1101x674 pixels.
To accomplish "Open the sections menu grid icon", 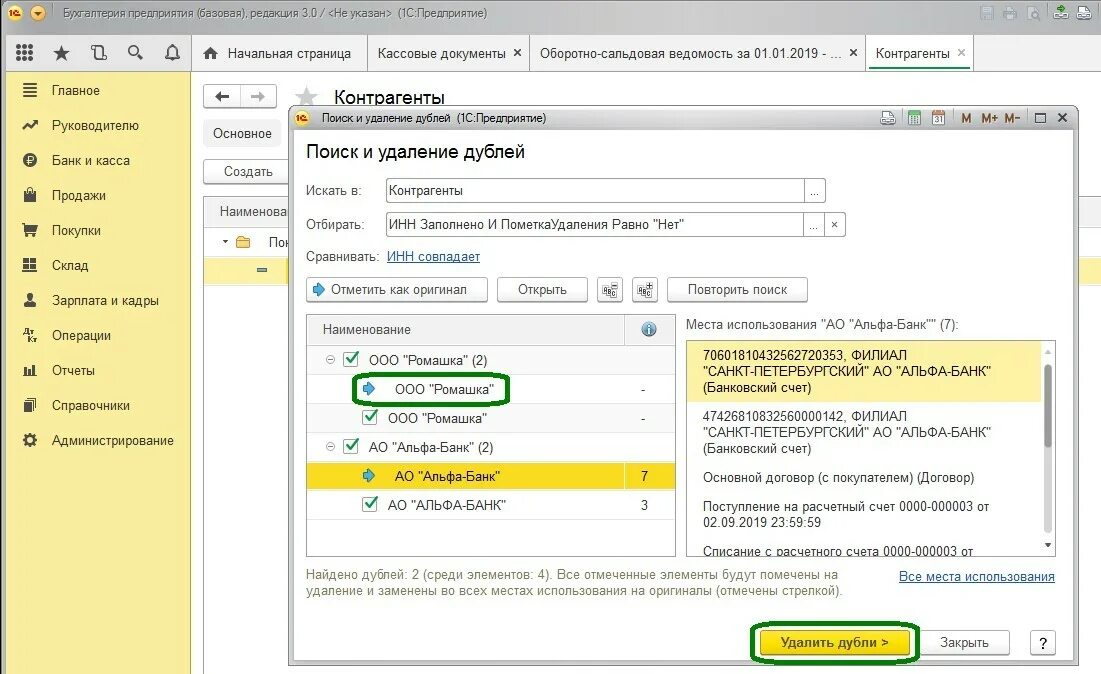I will (x=25, y=53).
